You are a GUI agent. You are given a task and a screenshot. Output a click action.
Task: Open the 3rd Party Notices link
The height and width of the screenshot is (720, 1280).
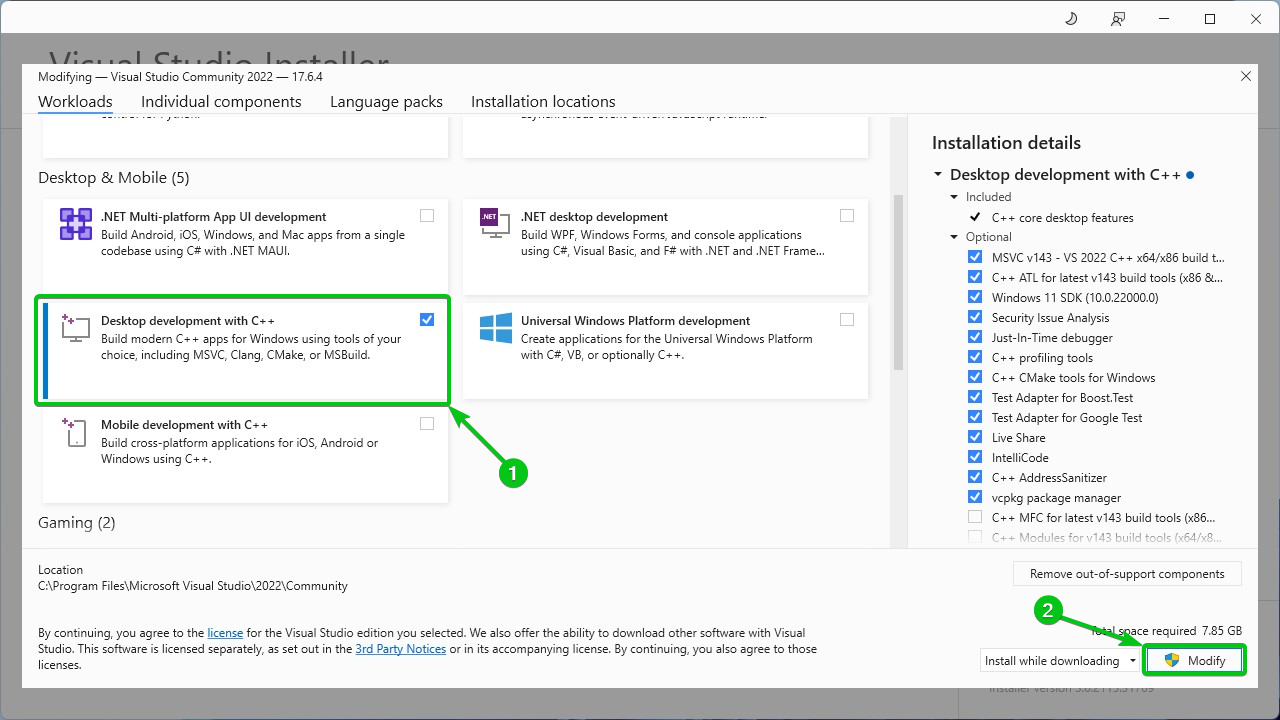coord(400,649)
